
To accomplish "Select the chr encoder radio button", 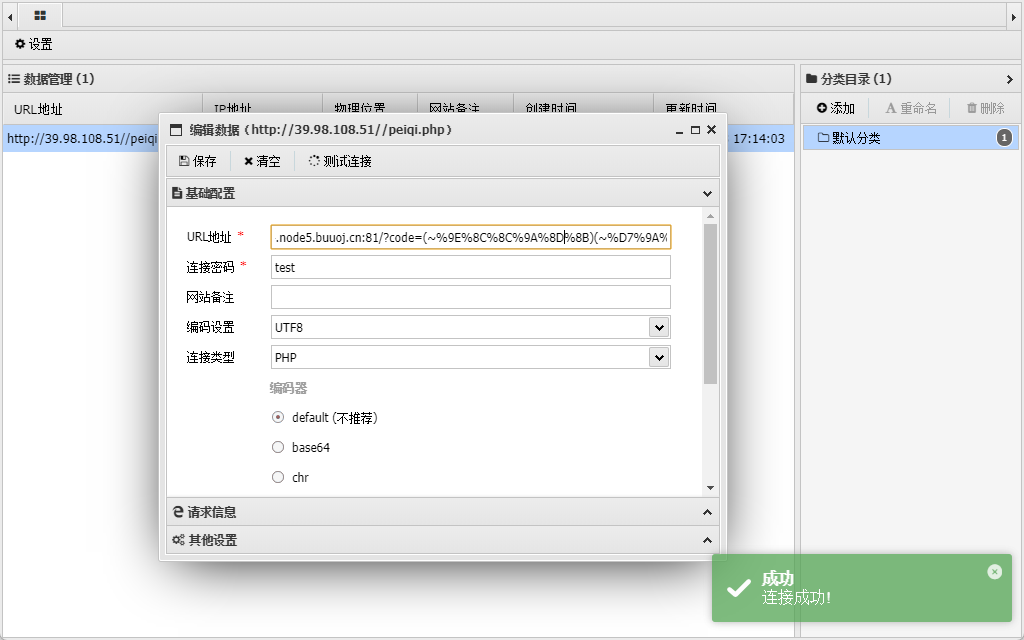I will pyautogui.click(x=278, y=478).
